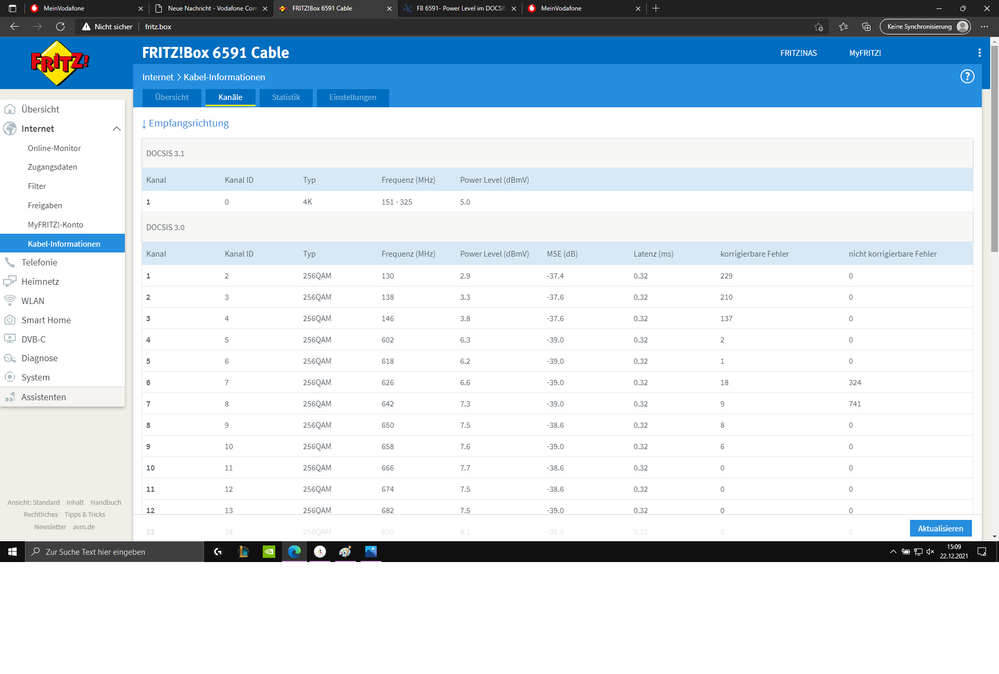The image size is (999, 674).
Task: Open MyFRITZ!-Konto in sidebar
Action: point(55,224)
